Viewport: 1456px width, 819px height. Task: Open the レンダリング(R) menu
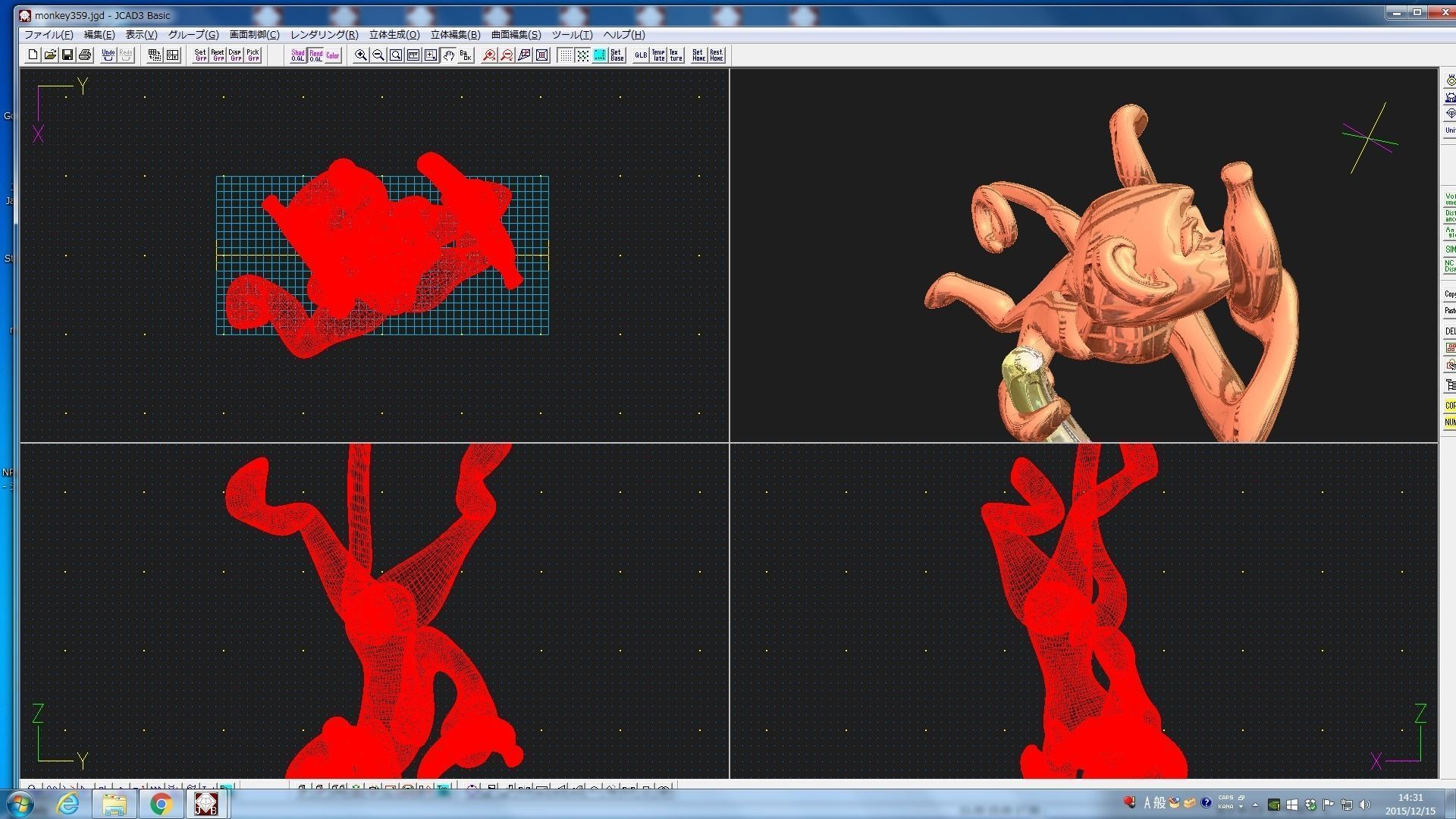pyautogui.click(x=325, y=34)
